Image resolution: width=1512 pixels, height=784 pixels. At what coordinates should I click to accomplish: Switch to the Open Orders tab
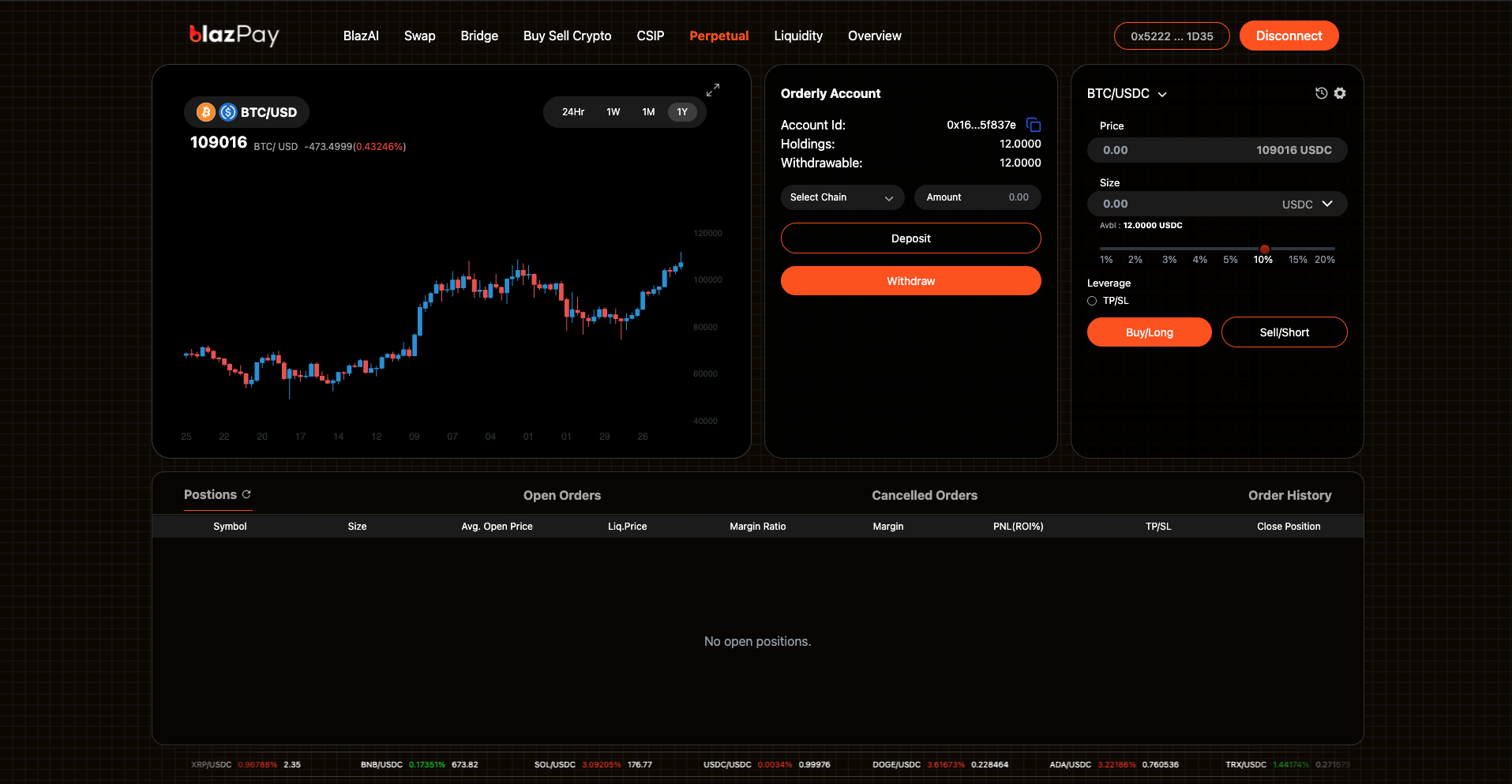[x=562, y=495]
